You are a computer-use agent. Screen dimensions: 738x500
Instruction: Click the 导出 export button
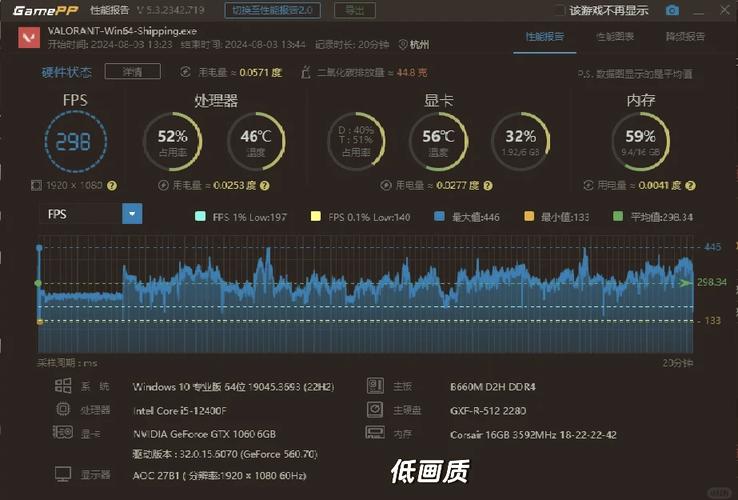coord(355,10)
